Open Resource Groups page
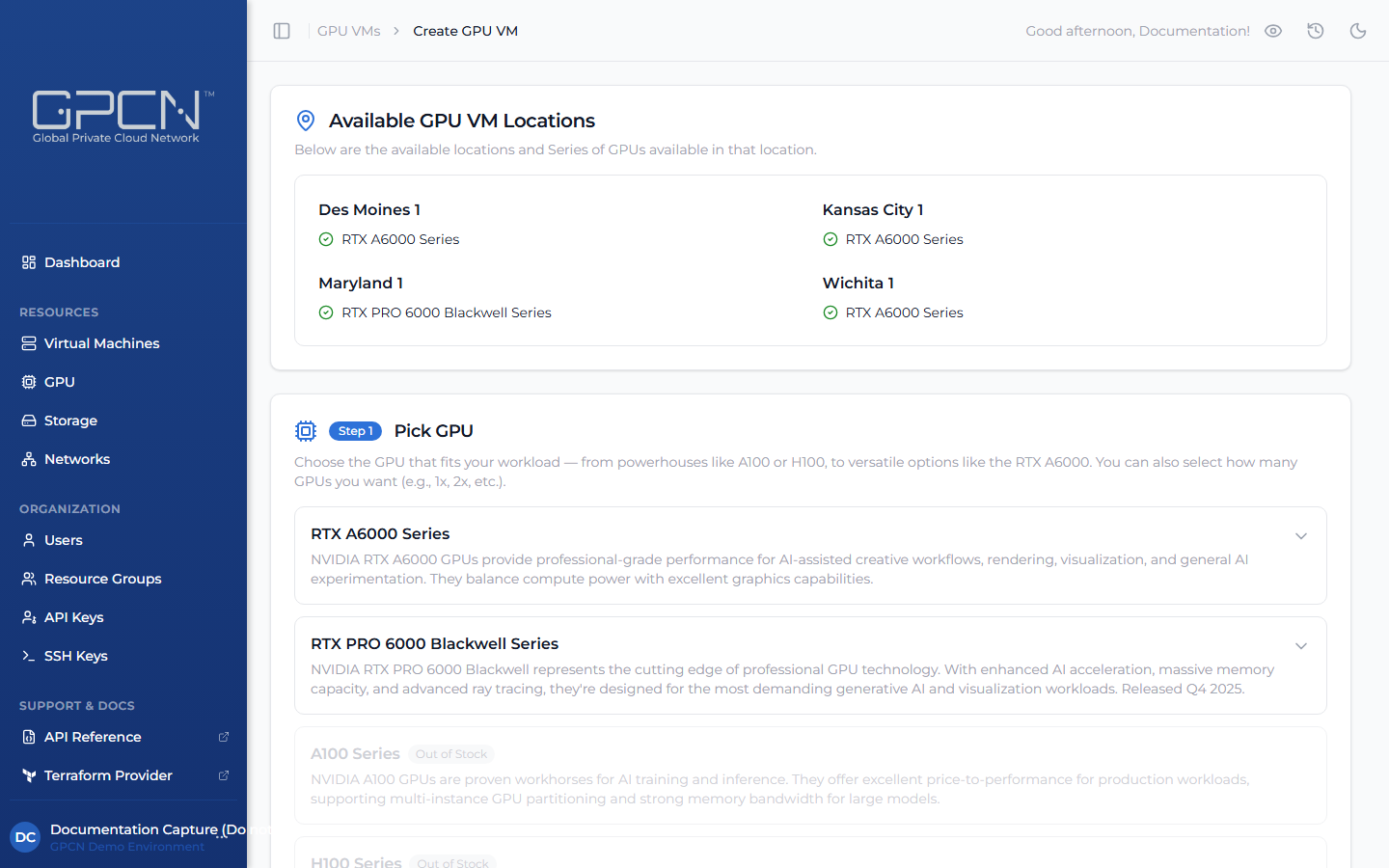1389x868 pixels. point(123,579)
